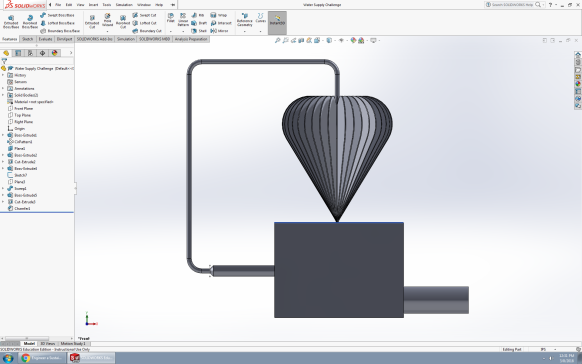Select the Revolved Boss/Base tool

[x=30, y=22]
